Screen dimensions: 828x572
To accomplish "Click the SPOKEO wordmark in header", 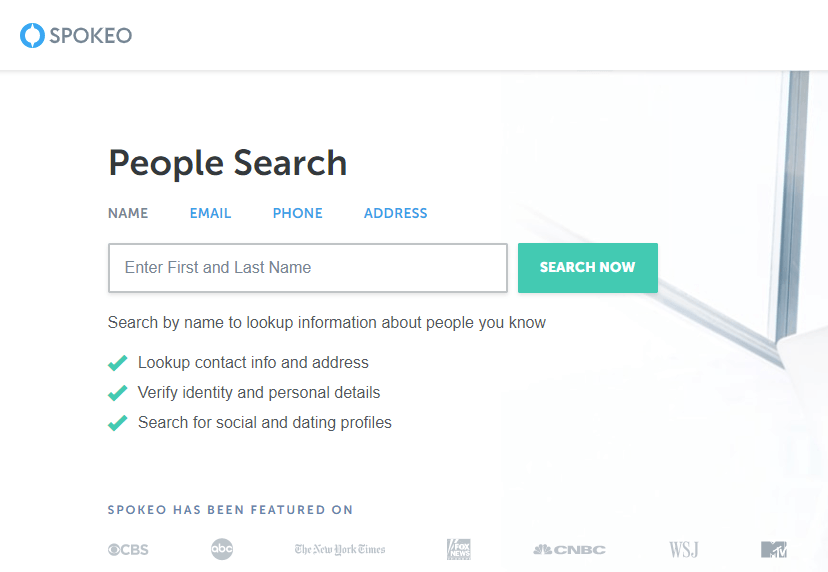I will pyautogui.click(x=90, y=35).
